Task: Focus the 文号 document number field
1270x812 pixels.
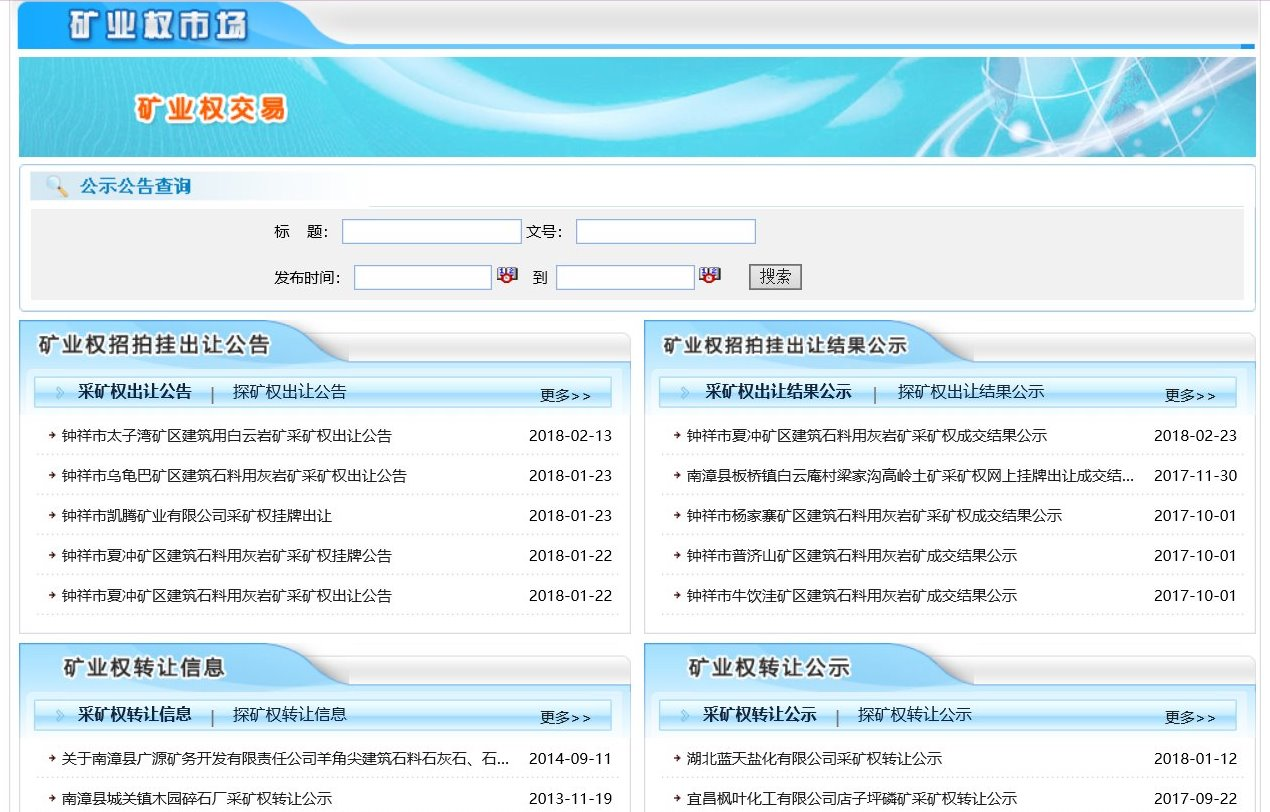Action: click(x=665, y=232)
